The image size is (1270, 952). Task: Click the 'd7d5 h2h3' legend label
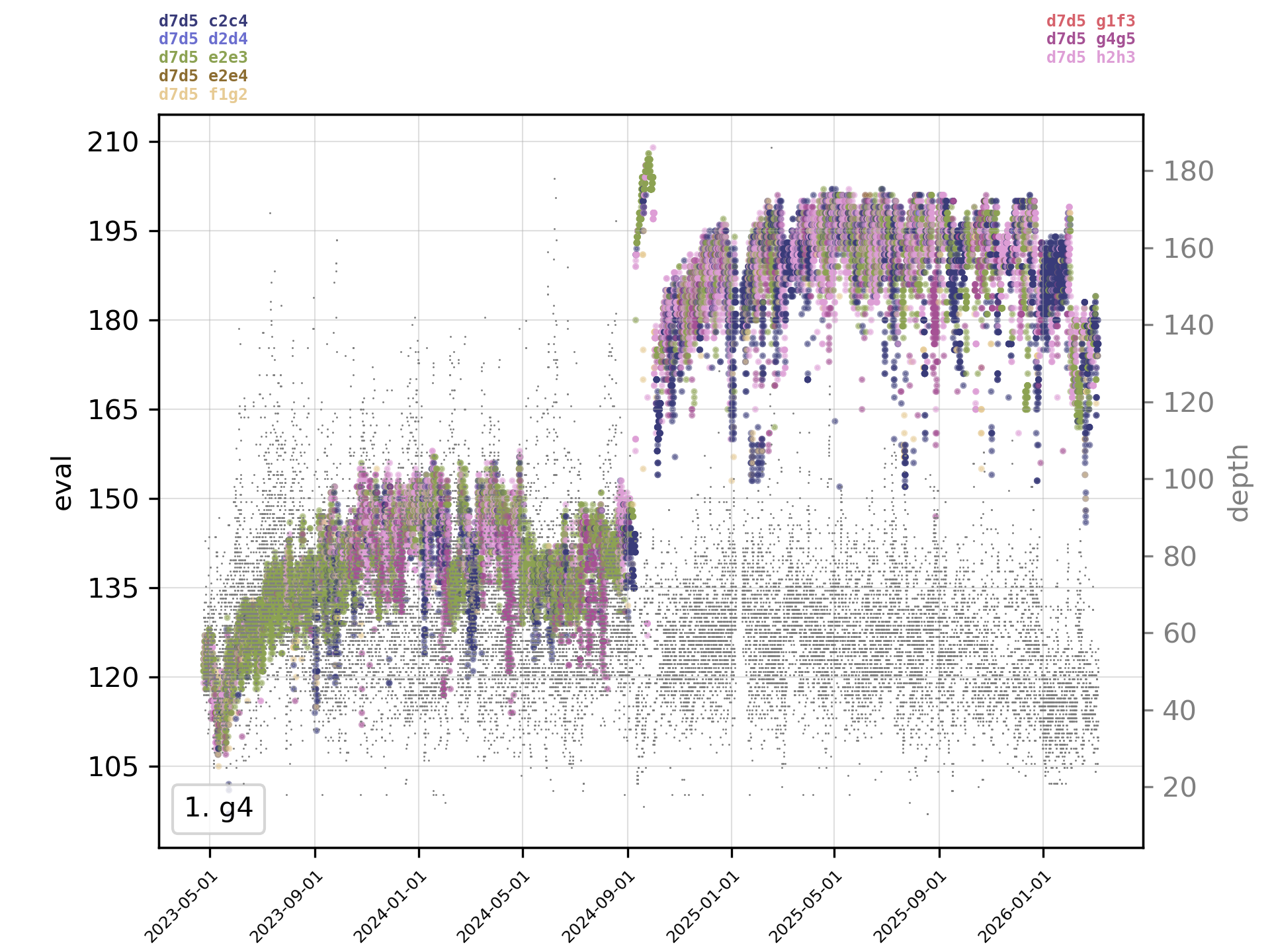[1091, 58]
